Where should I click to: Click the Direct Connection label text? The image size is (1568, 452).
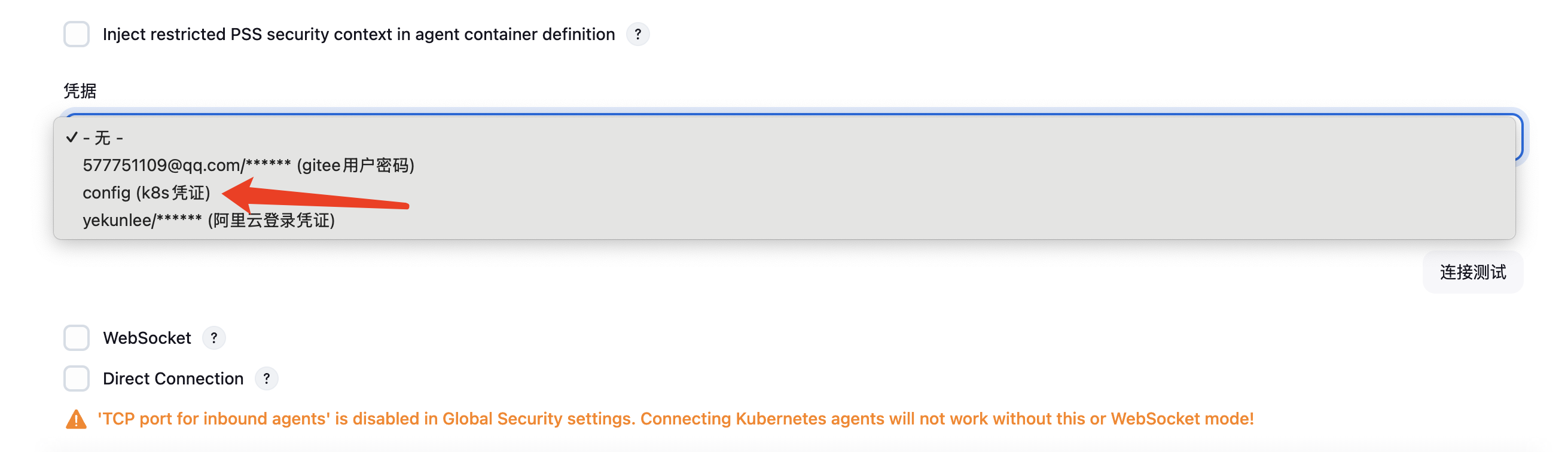173,378
